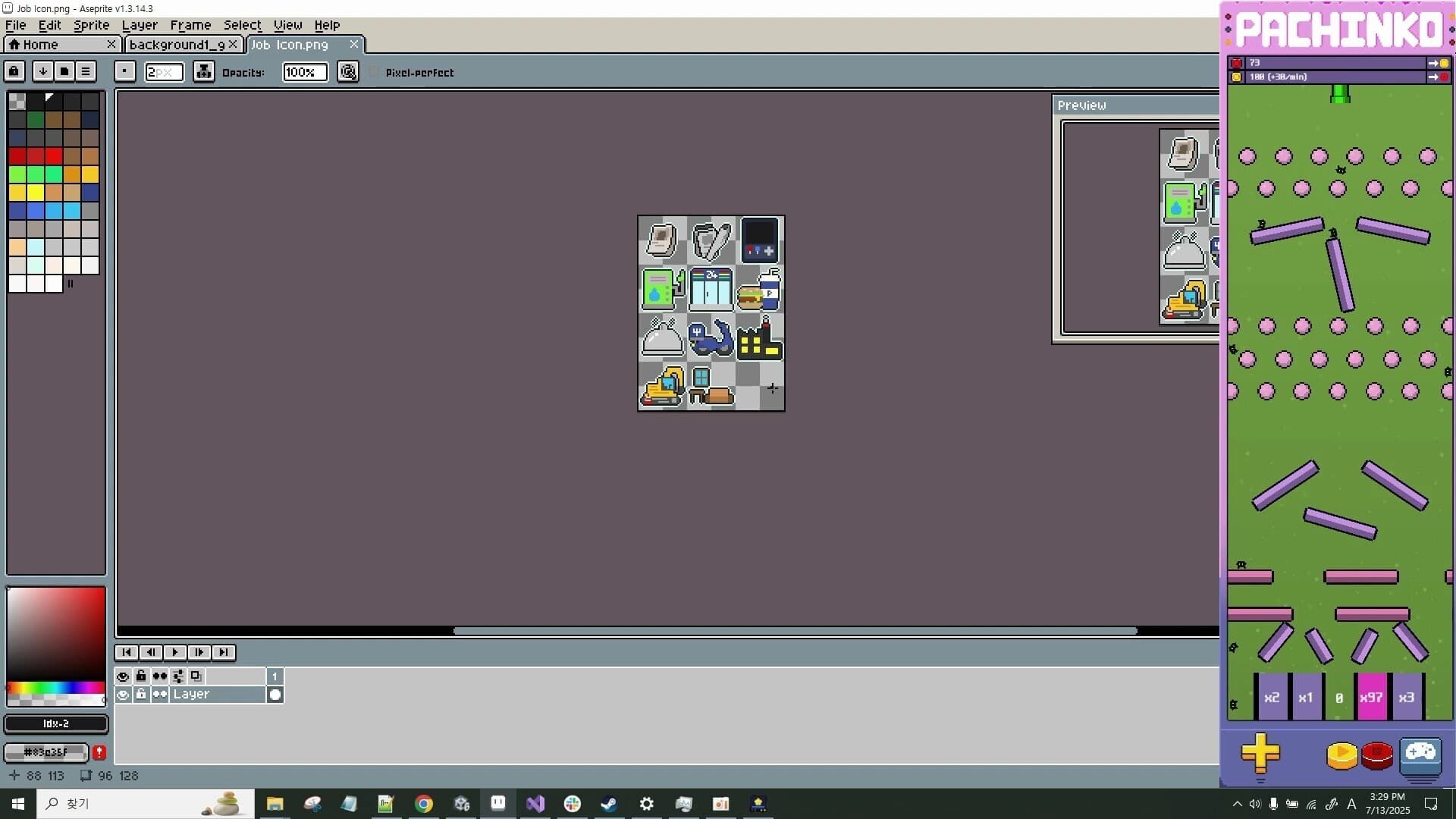Click frame number 1 in the timeline

point(275,676)
